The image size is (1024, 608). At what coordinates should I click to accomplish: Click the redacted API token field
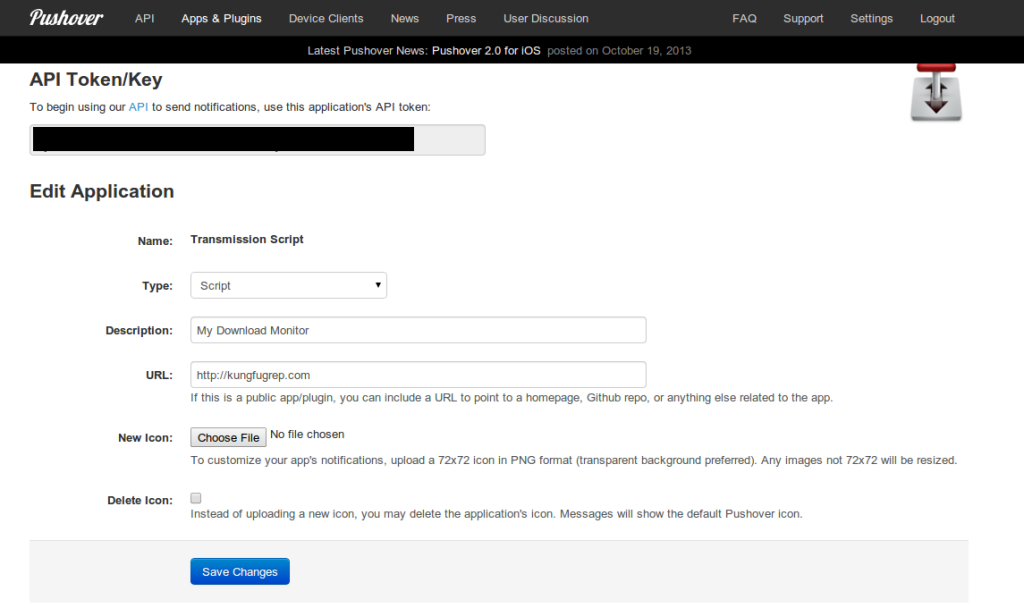tap(257, 140)
